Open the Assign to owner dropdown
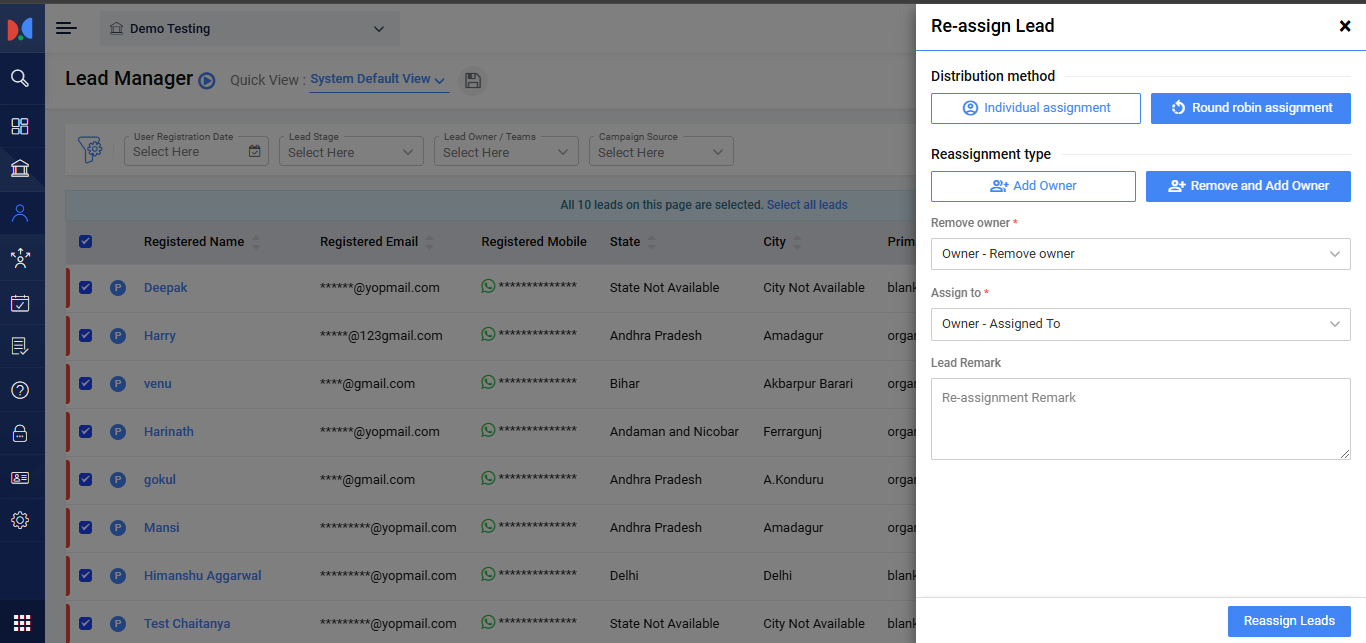Image resolution: width=1366 pixels, height=643 pixels. click(1140, 324)
